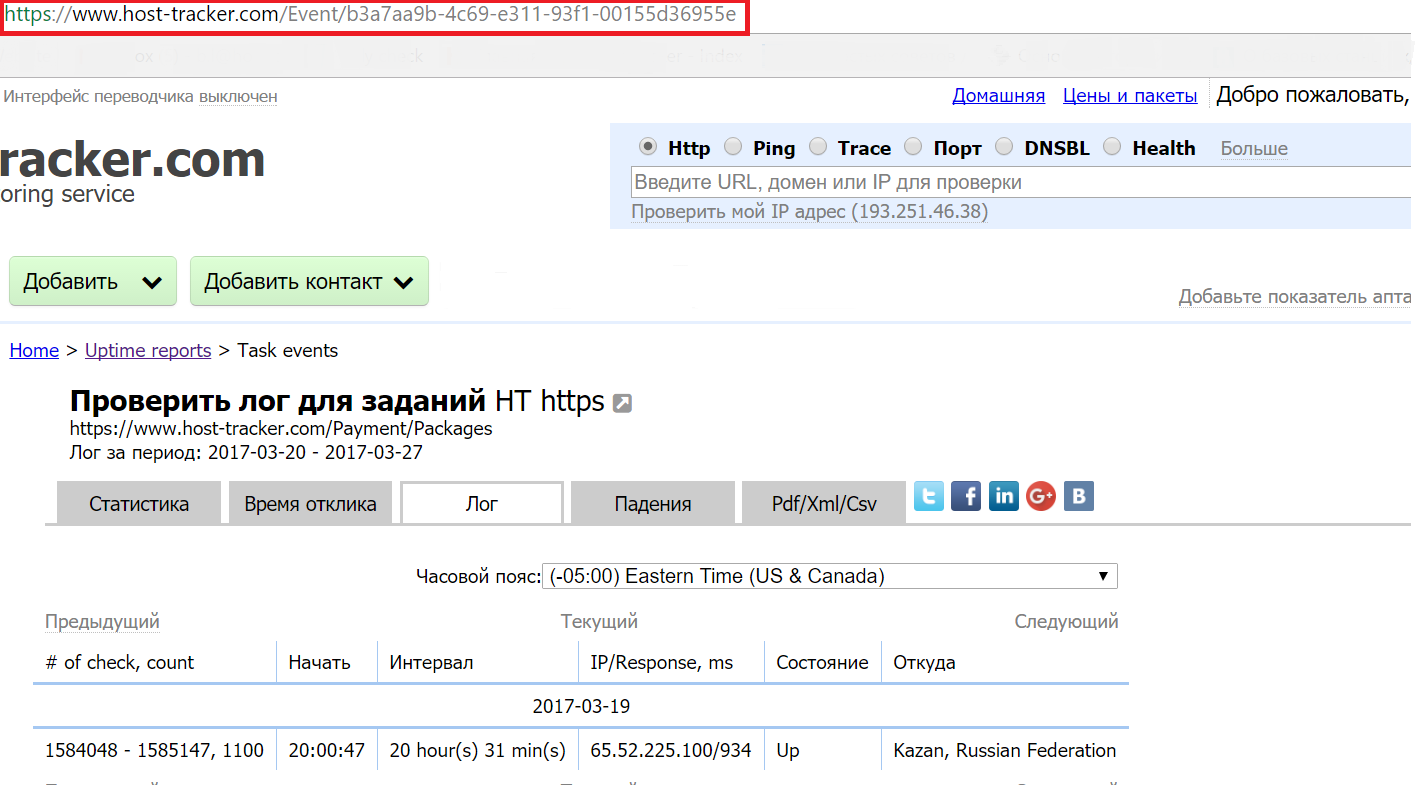Open the Pdf/Xml/Csv export tab
1426x786 pixels.
(823, 503)
